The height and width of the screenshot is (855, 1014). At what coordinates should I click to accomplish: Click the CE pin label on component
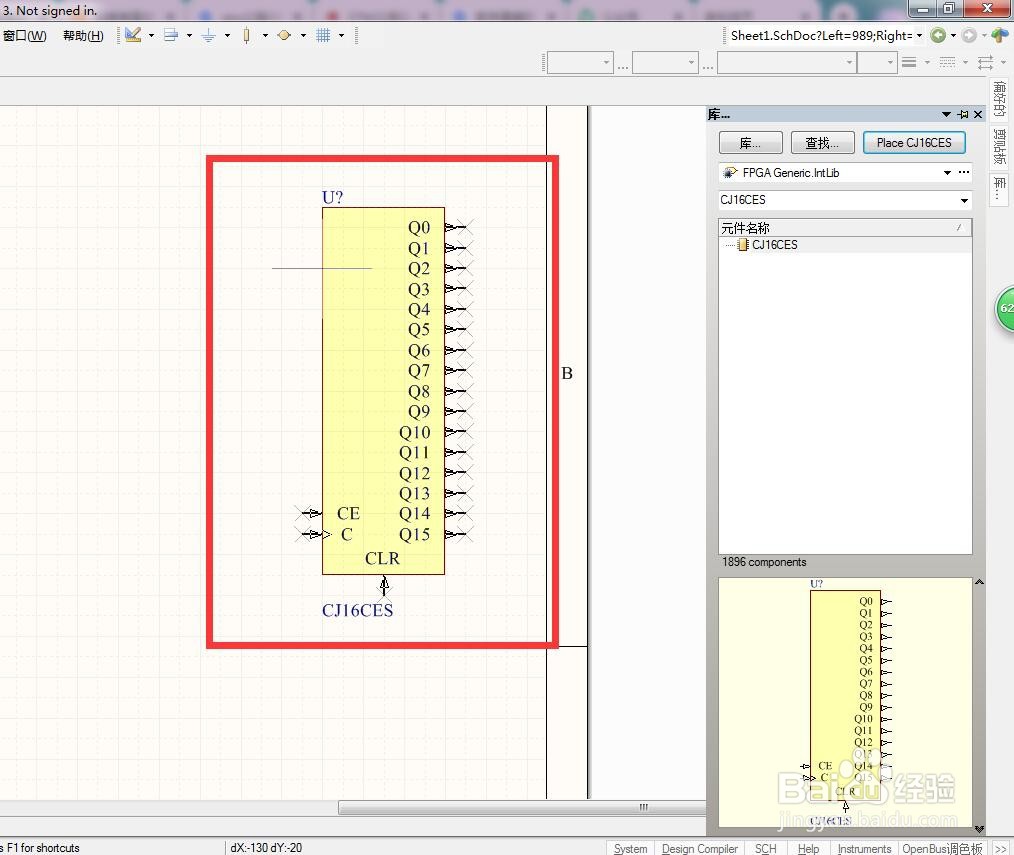point(349,514)
